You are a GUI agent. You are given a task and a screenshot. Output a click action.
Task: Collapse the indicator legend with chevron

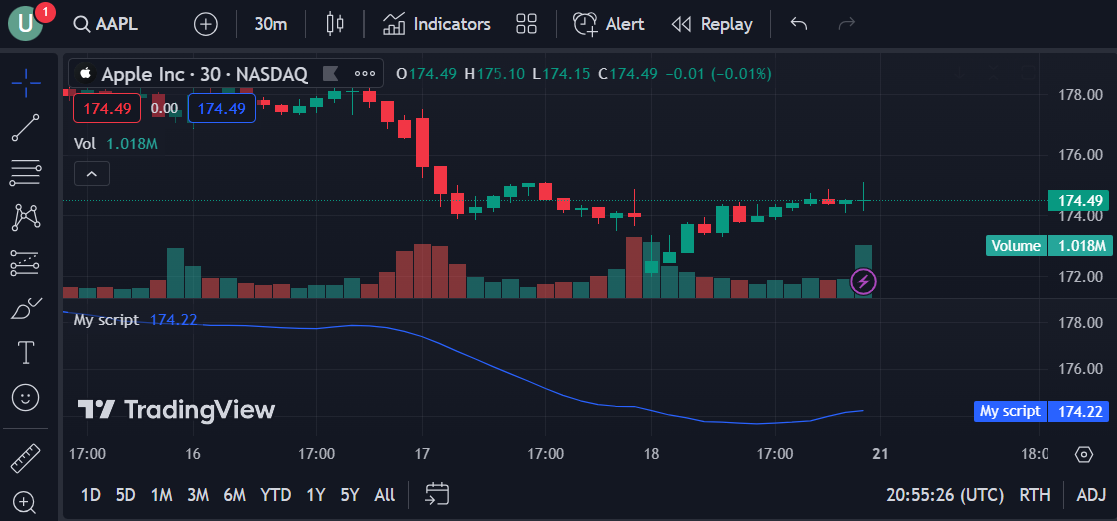[x=92, y=173]
